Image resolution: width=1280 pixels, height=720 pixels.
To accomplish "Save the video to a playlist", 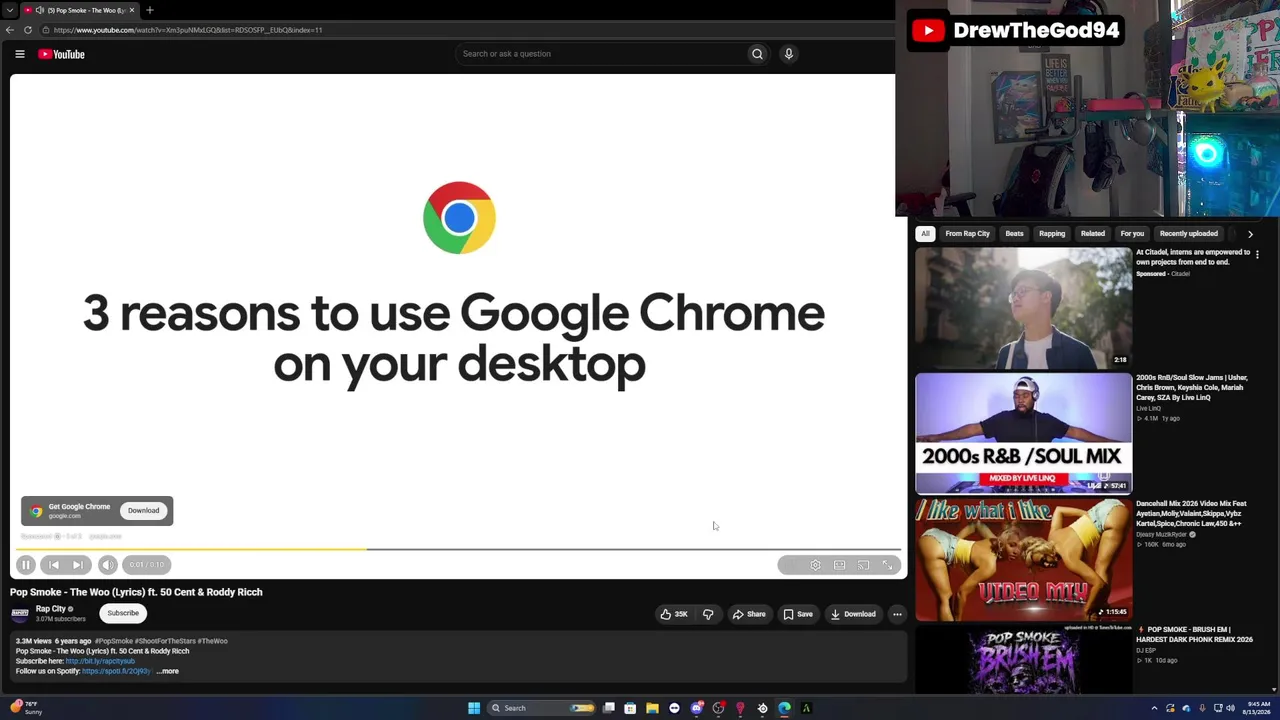I will coord(798,614).
